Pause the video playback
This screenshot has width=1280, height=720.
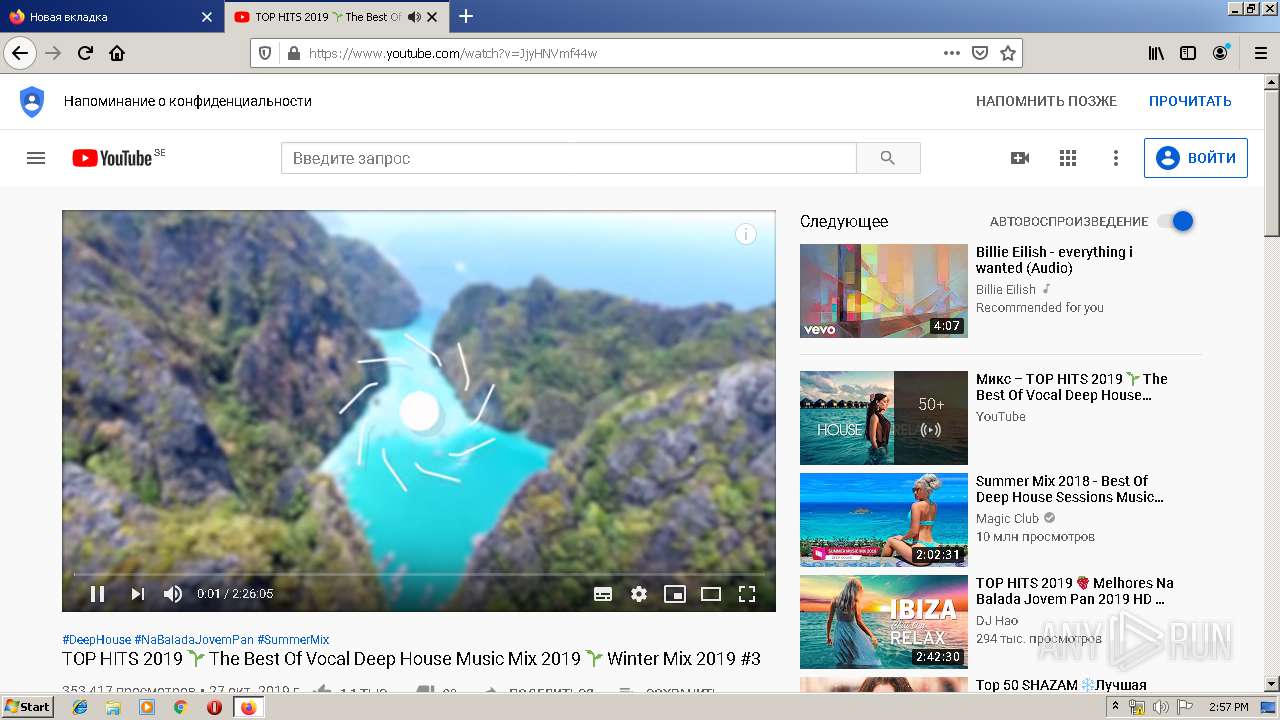coord(97,594)
